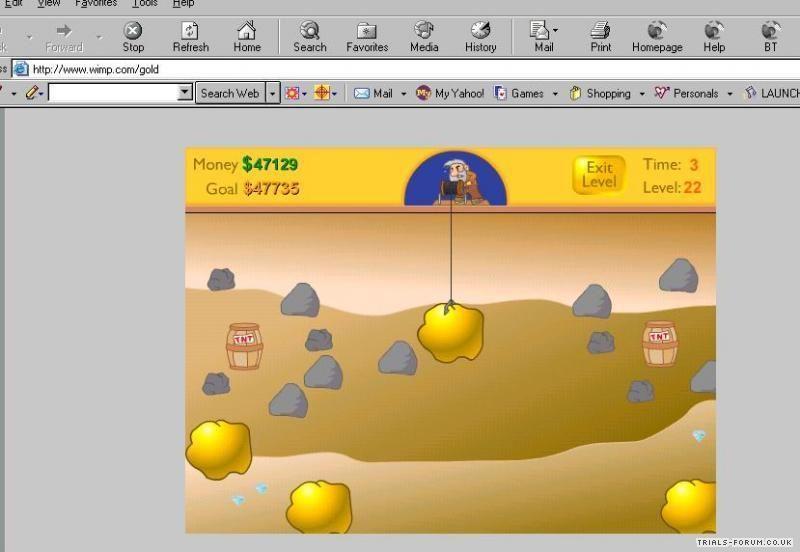Click the orange crosshair toolbar icon
Viewport: 800px width, 552px height.
pyautogui.click(x=321, y=93)
